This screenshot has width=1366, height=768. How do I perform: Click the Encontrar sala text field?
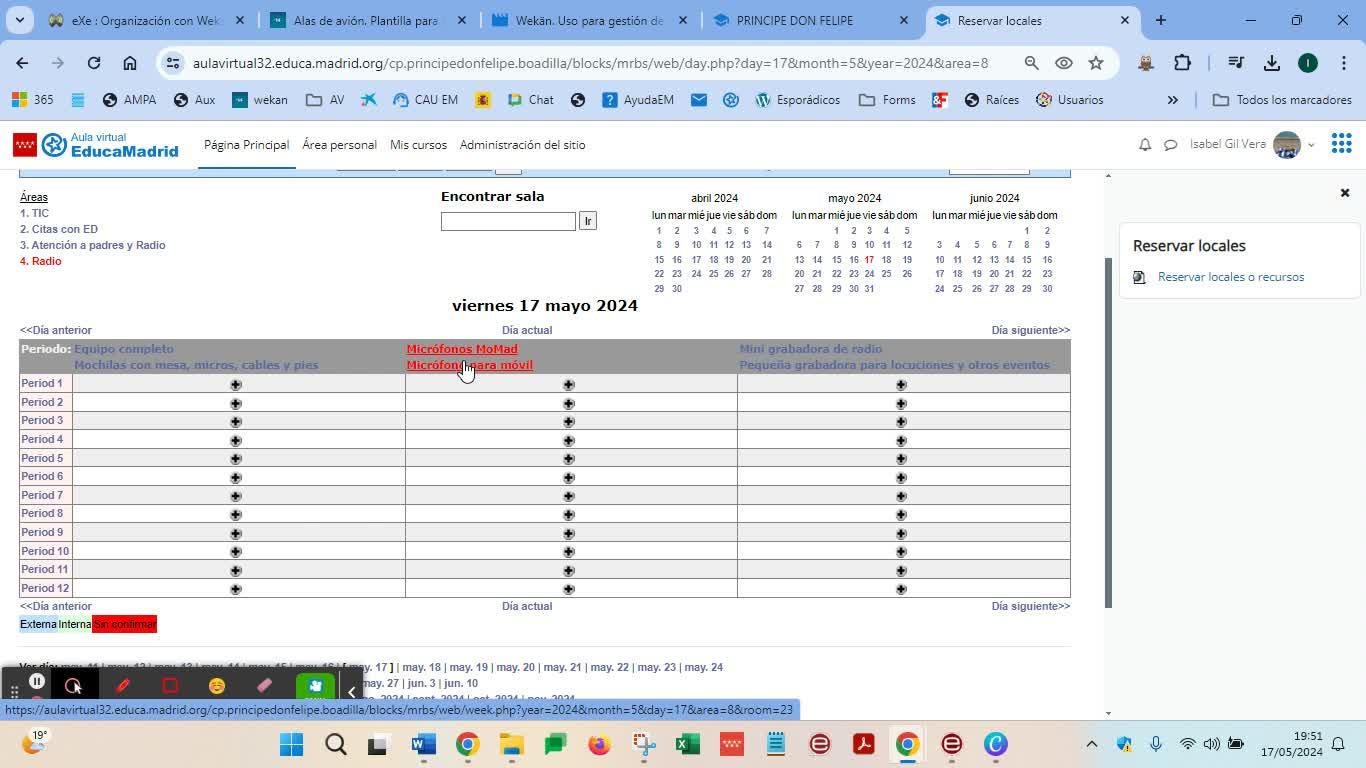tap(508, 221)
